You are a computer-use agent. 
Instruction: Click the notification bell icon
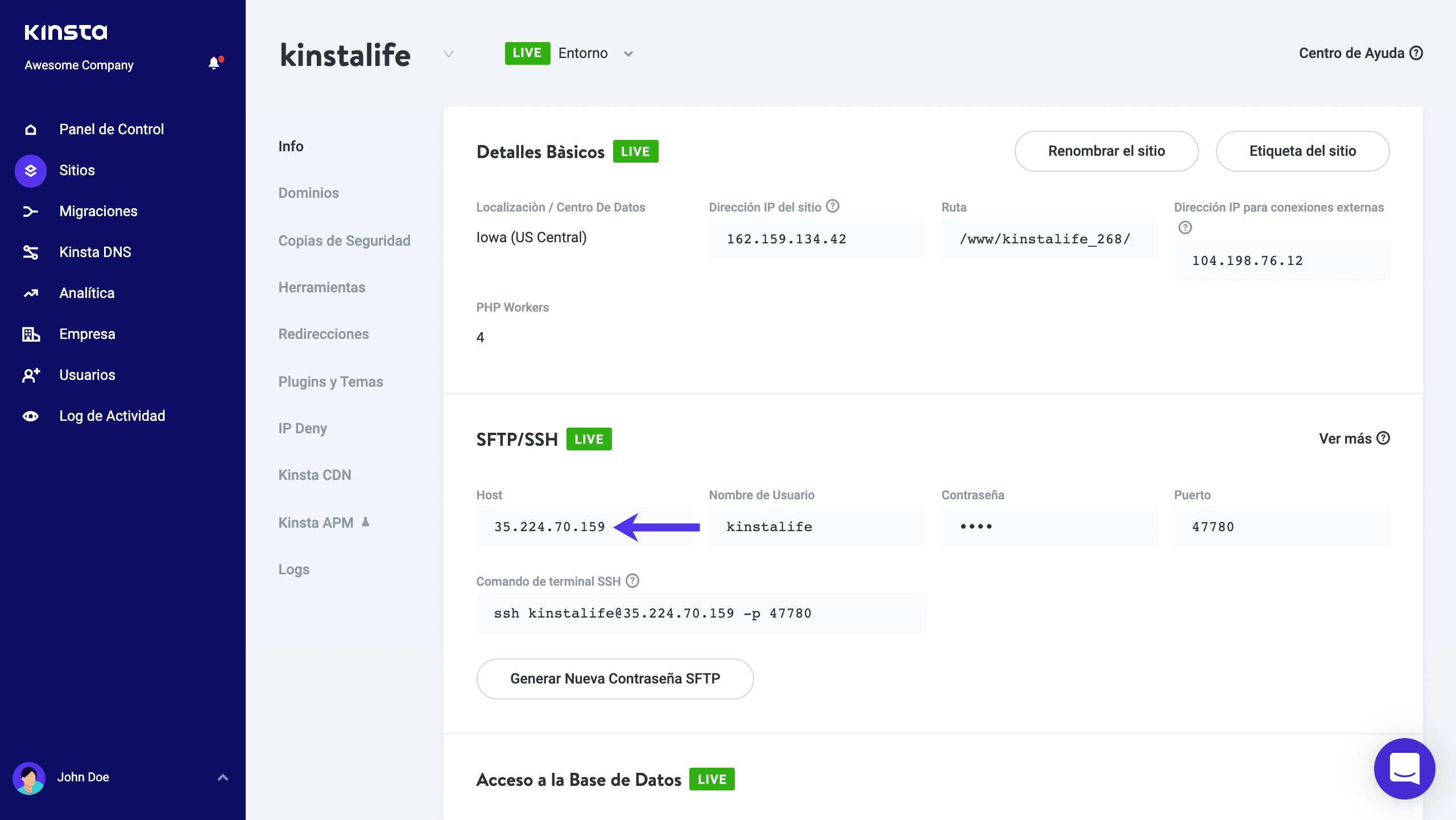pyautogui.click(x=214, y=63)
